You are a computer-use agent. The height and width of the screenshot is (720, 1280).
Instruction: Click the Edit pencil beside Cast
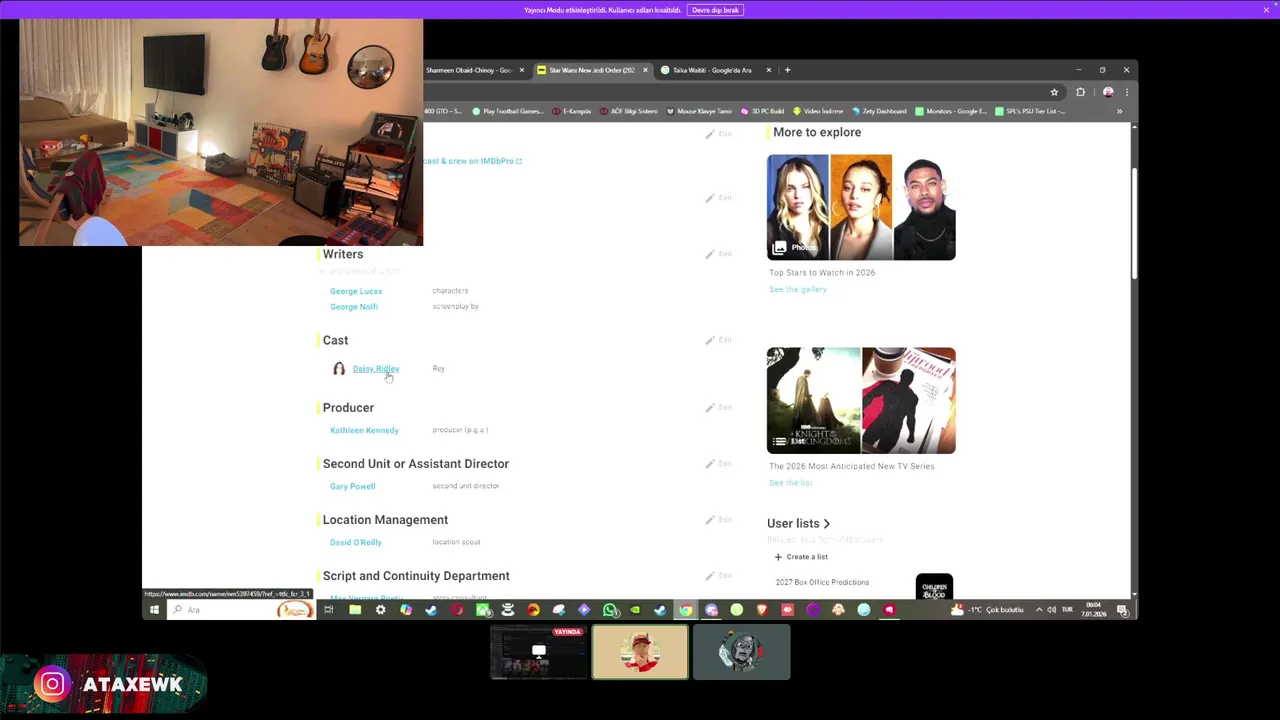(x=717, y=340)
